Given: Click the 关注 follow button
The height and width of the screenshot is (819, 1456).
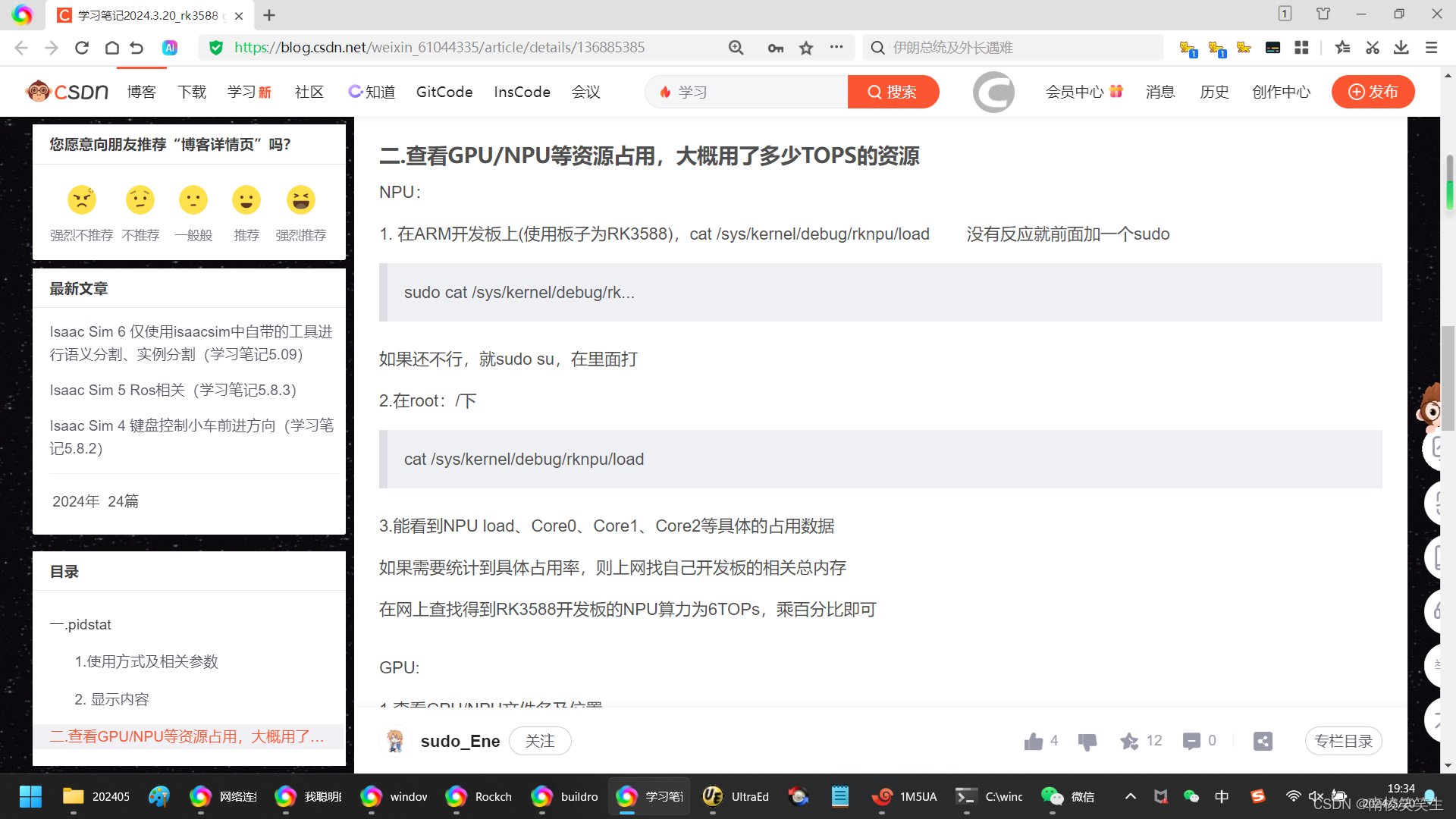Looking at the screenshot, I should tap(540, 741).
